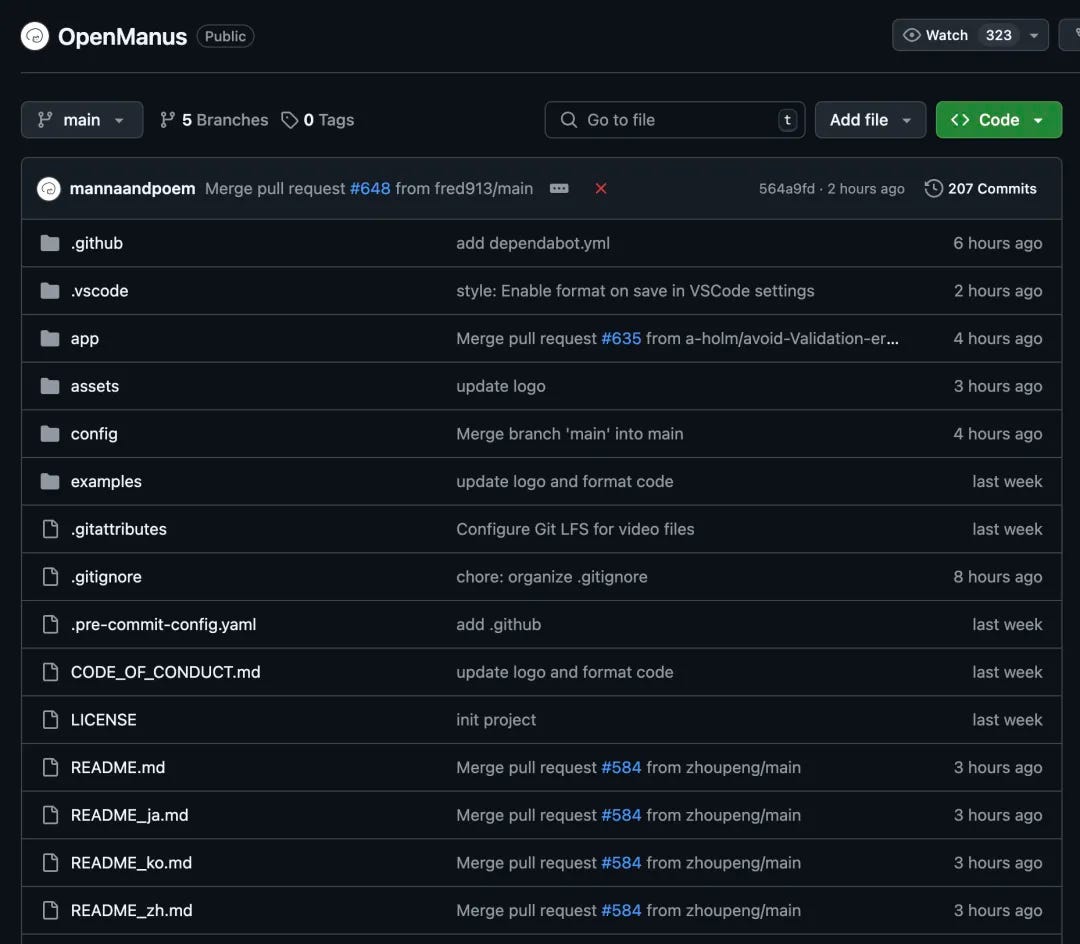1080x944 pixels.
Task: Click the tags icon next to 0 Tags
Action: [x=289, y=120]
